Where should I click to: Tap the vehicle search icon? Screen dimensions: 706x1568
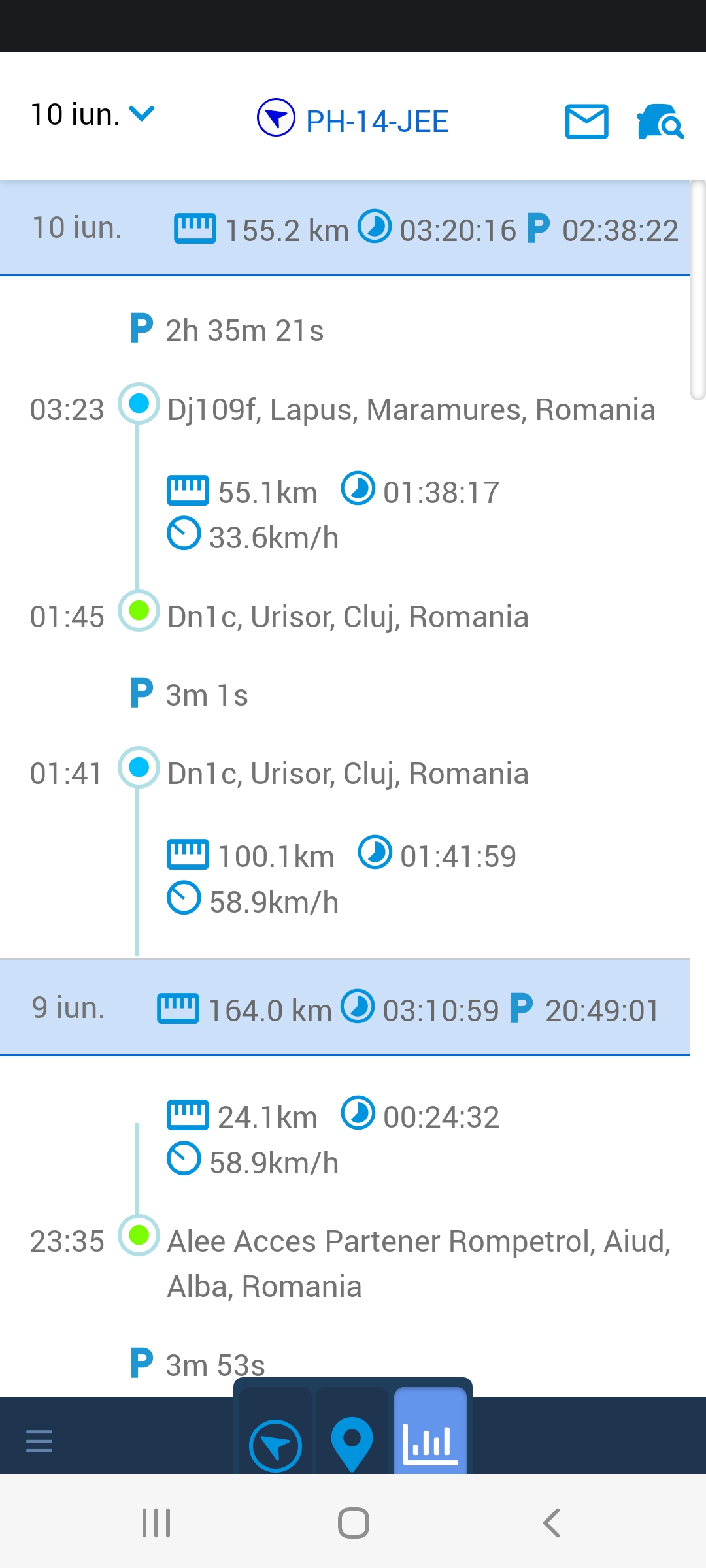[x=660, y=122]
